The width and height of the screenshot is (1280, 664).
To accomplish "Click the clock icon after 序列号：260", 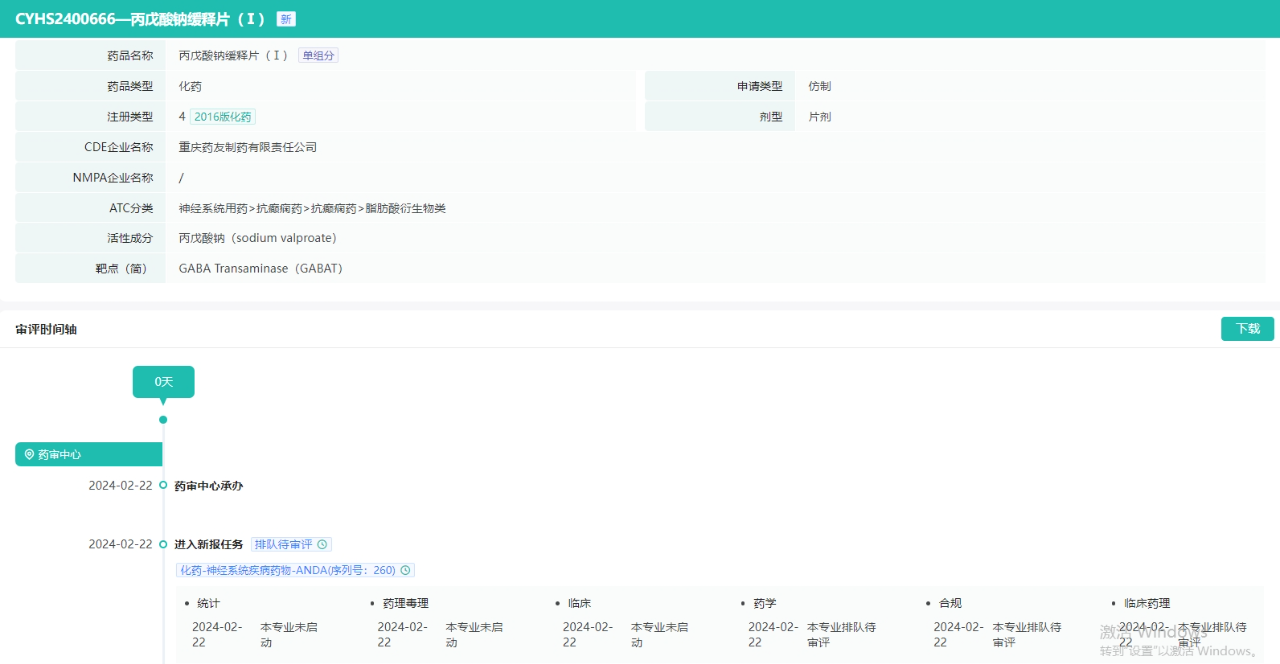I will point(405,571).
